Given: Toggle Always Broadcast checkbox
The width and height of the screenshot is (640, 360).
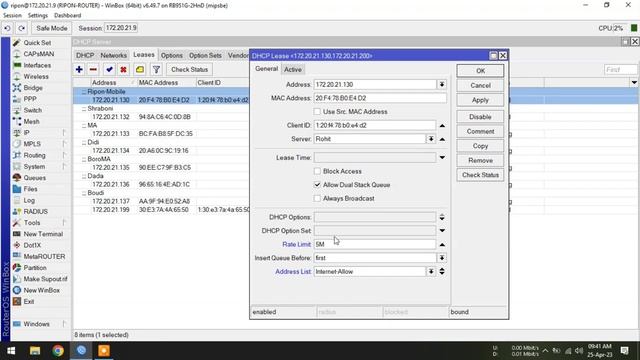Looking at the screenshot, I should pyautogui.click(x=317, y=198).
